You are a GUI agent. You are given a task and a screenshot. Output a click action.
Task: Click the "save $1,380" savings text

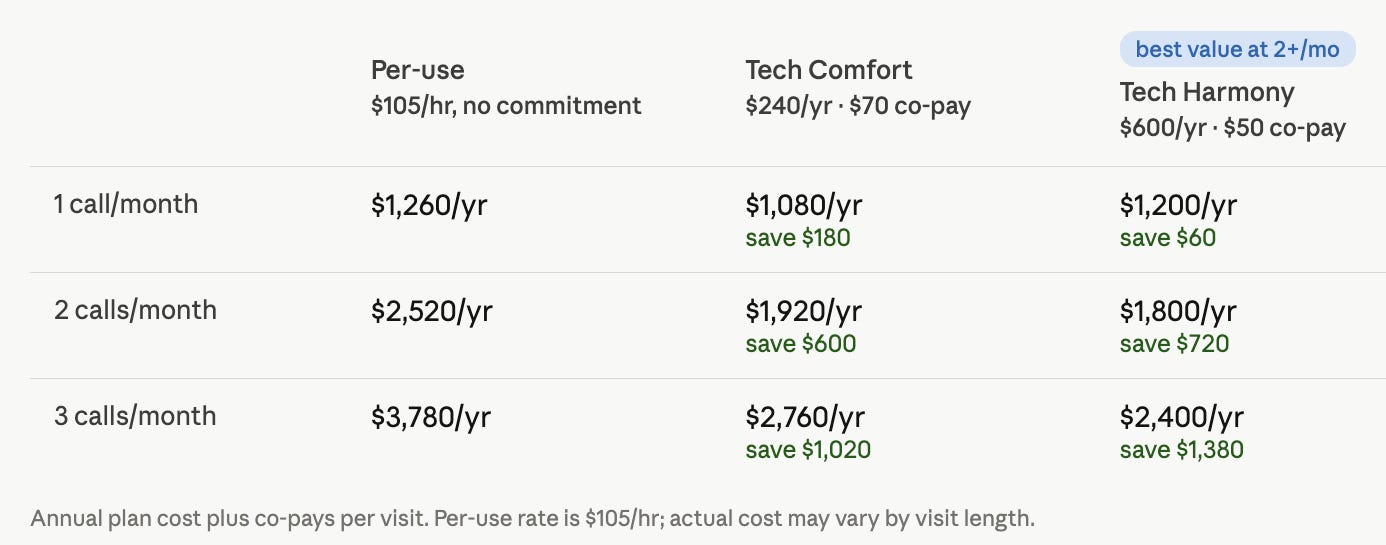click(1182, 450)
